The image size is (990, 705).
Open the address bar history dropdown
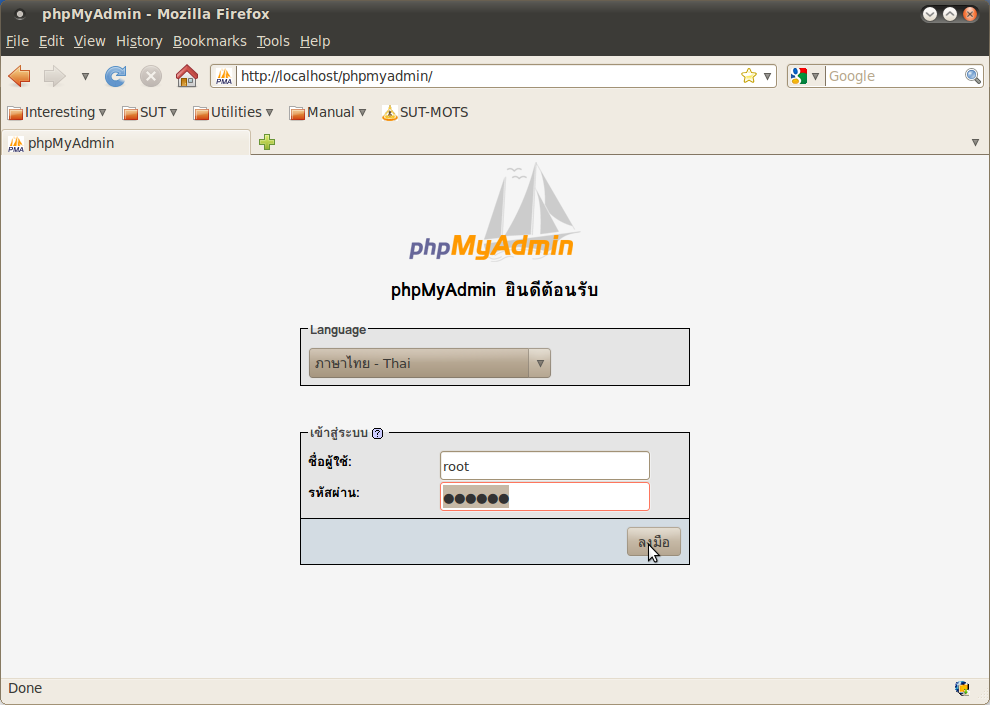click(x=767, y=76)
